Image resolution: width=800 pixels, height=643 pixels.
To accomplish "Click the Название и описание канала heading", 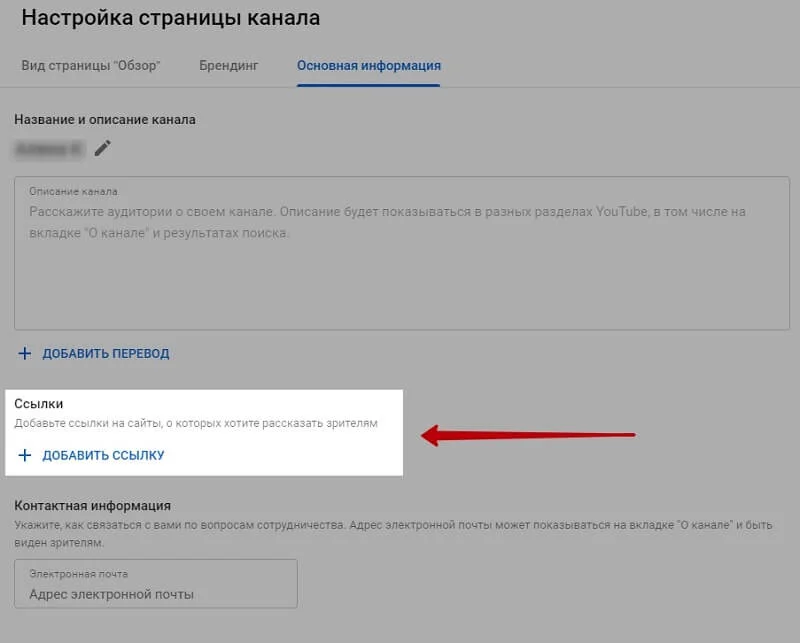I will tap(105, 119).
